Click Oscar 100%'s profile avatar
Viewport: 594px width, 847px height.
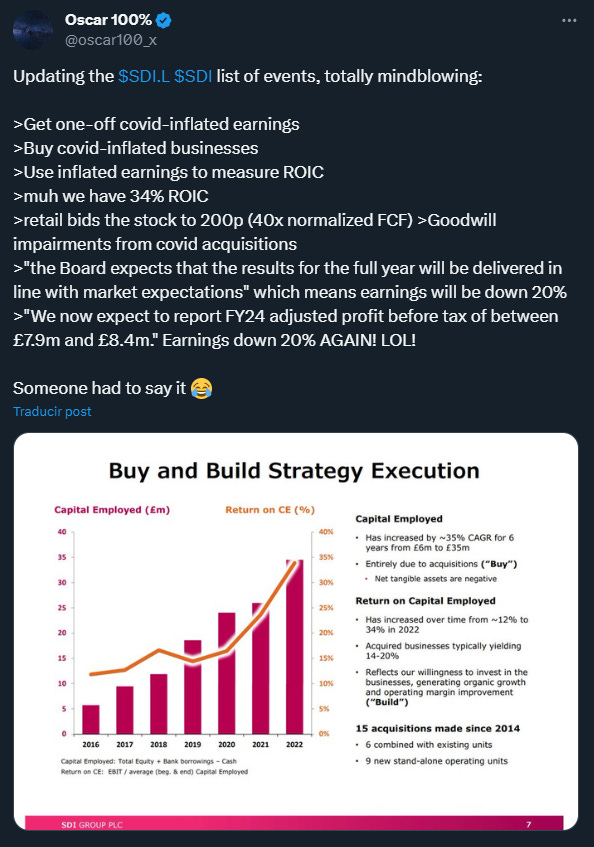coord(32,28)
